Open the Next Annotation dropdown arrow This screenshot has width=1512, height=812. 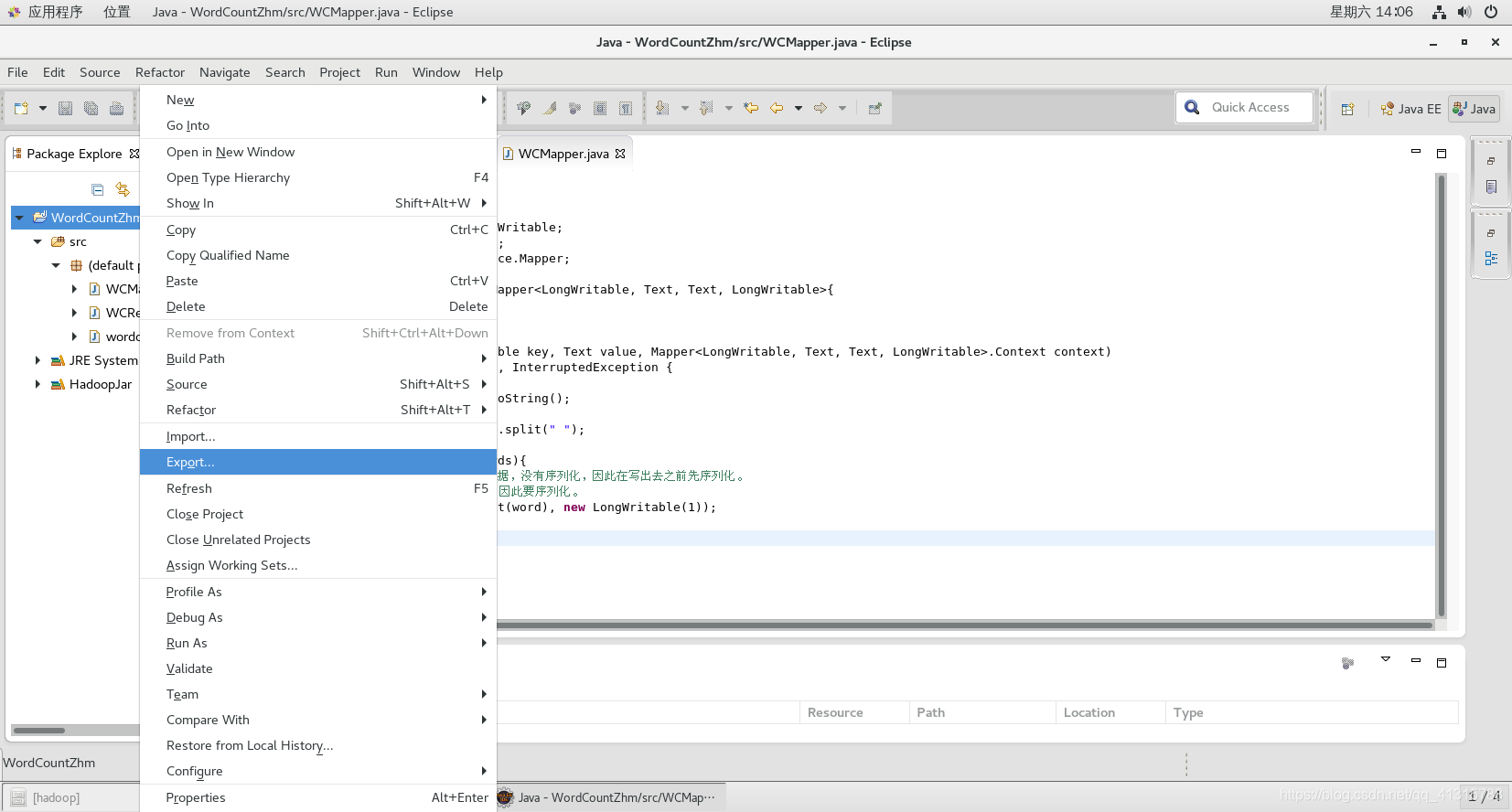pyautogui.click(x=684, y=108)
